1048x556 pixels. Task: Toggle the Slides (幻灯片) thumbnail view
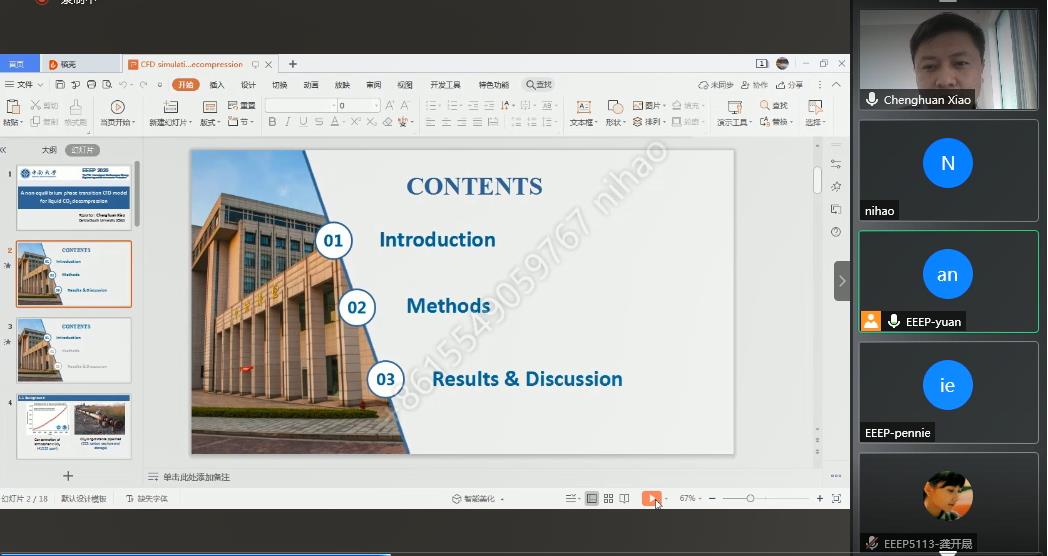82,150
